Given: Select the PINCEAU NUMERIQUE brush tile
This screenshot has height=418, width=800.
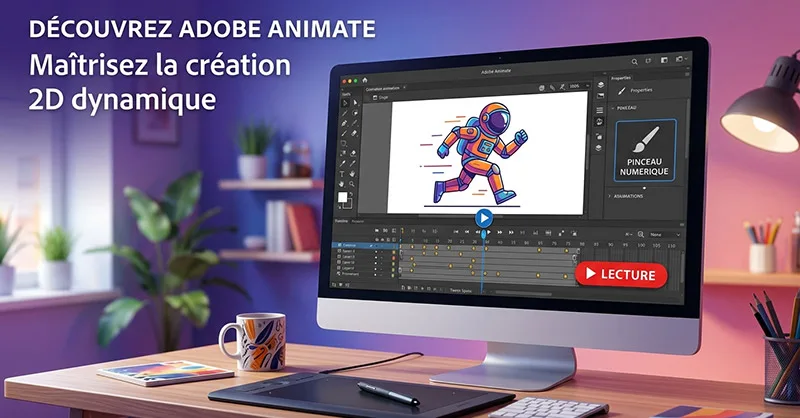Looking at the screenshot, I should tap(645, 151).
